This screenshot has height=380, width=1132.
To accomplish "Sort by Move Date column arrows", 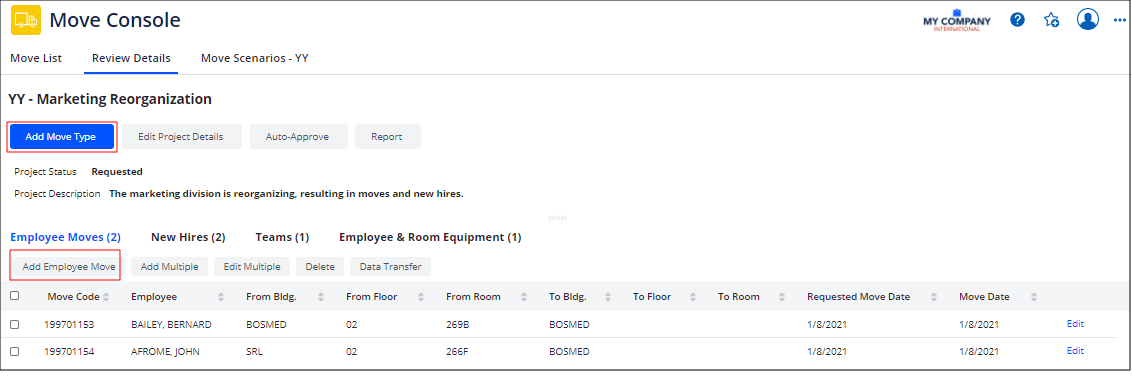I will [x=1034, y=297].
